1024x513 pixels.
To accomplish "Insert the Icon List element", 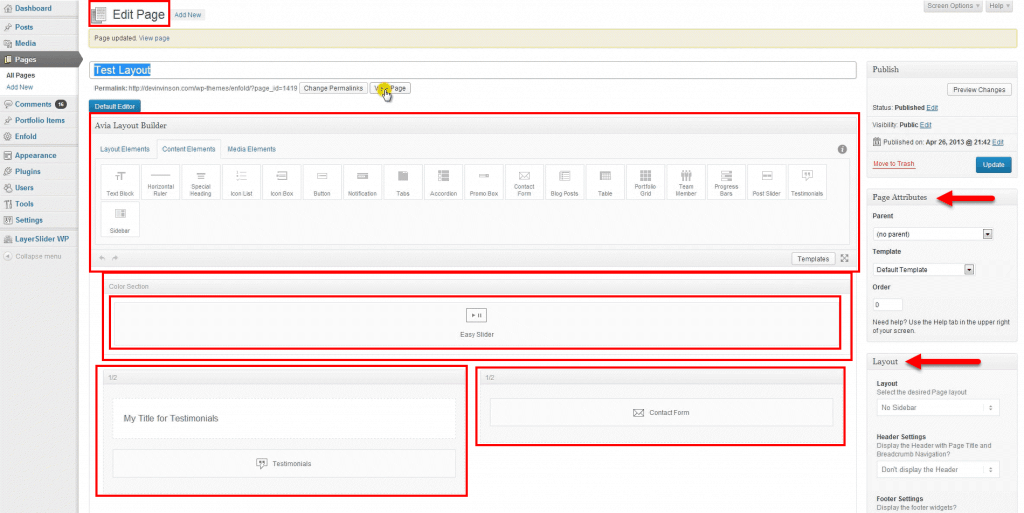I will (x=241, y=182).
